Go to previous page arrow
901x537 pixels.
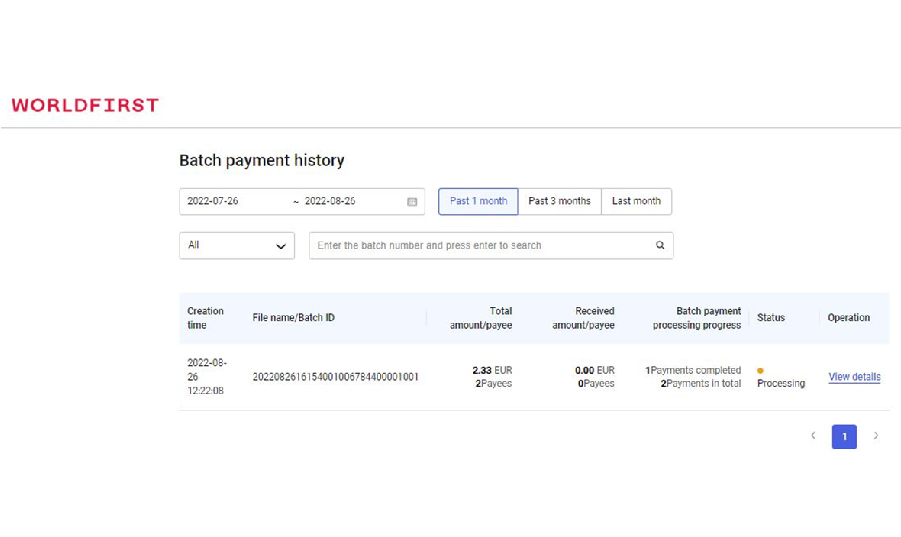click(813, 436)
